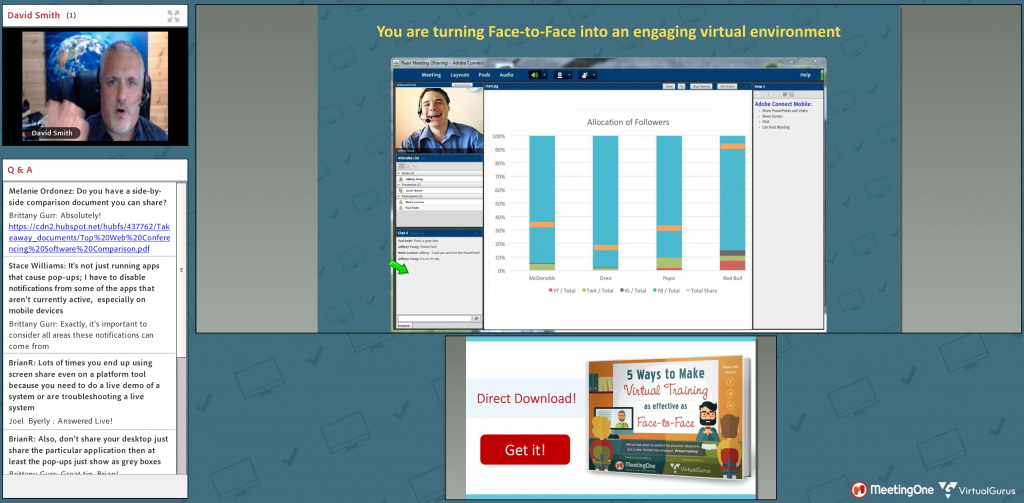1024x503 pixels.
Task: Open the Note 4 pod options icon
Action: click(x=818, y=87)
